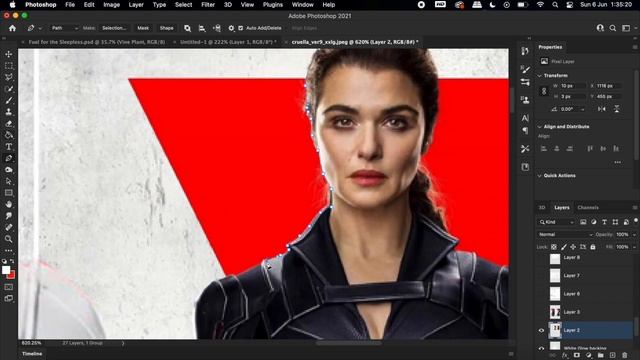This screenshot has height=360, width=640.
Task: Open path operations icon in options bar
Action: point(187,28)
